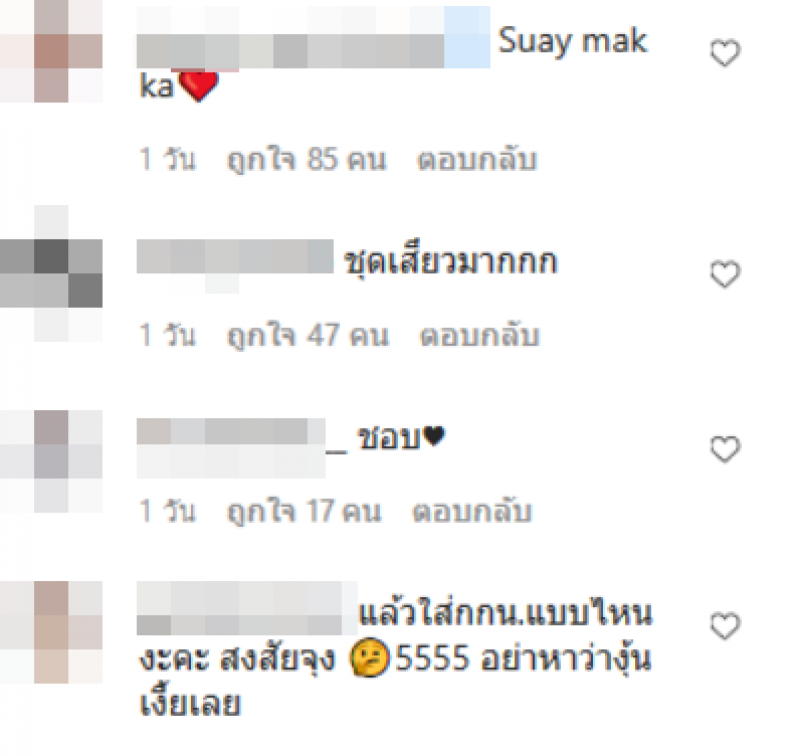Click "1 วัน" timestamp of first comment
This screenshot has width=800, height=756.
[x=167, y=159]
